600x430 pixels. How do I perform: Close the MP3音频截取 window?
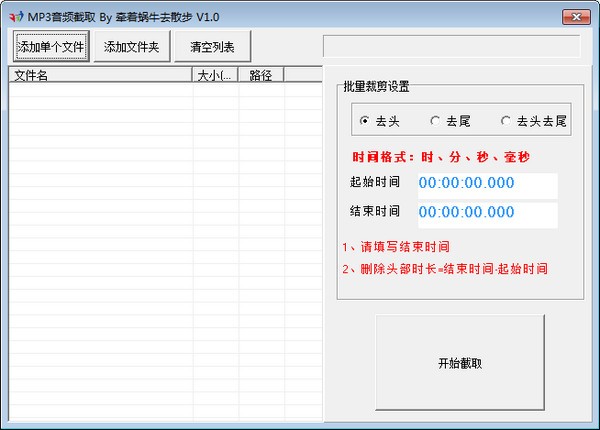tap(575, 15)
